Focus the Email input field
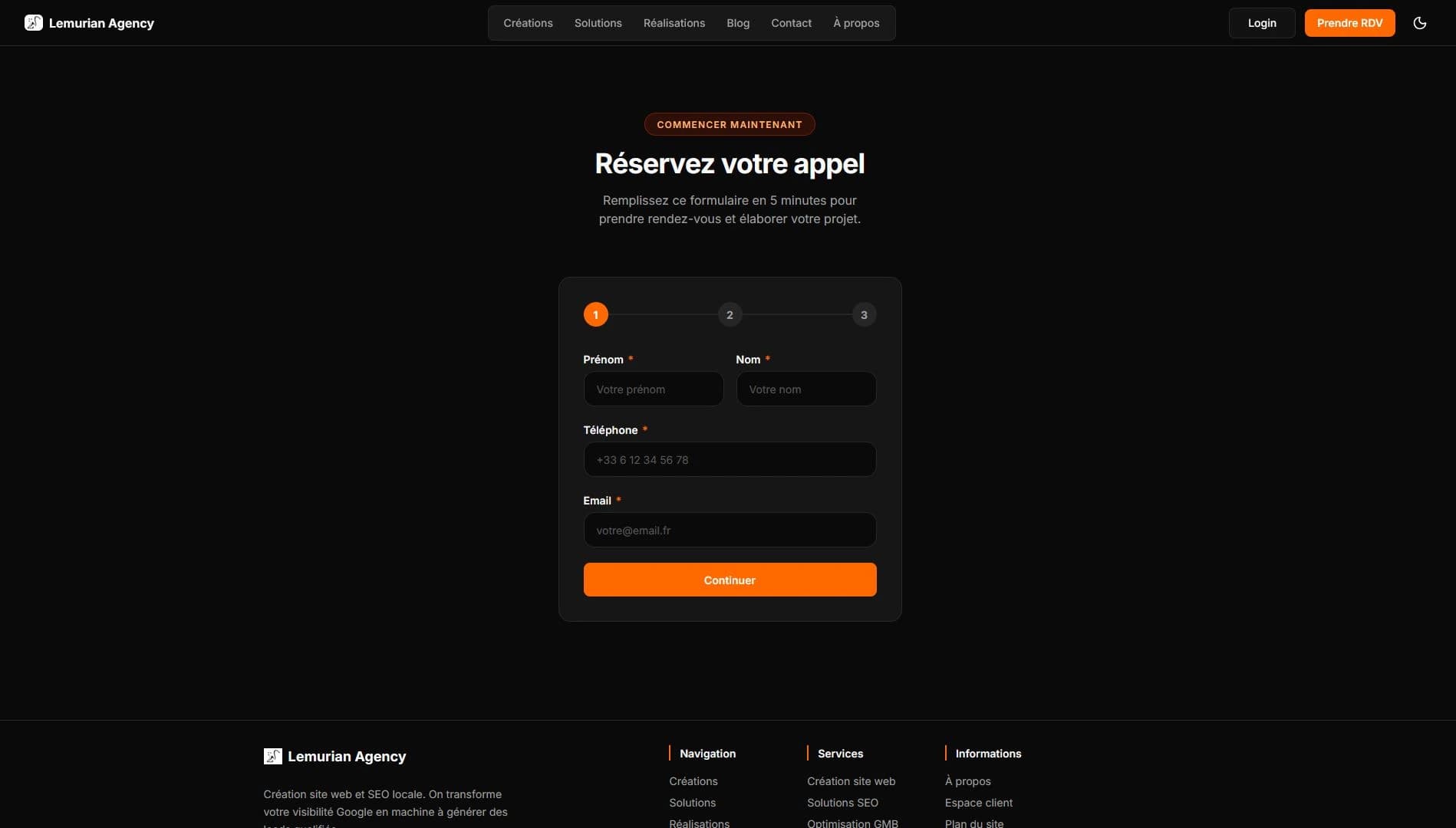This screenshot has width=1456, height=828. click(x=730, y=530)
